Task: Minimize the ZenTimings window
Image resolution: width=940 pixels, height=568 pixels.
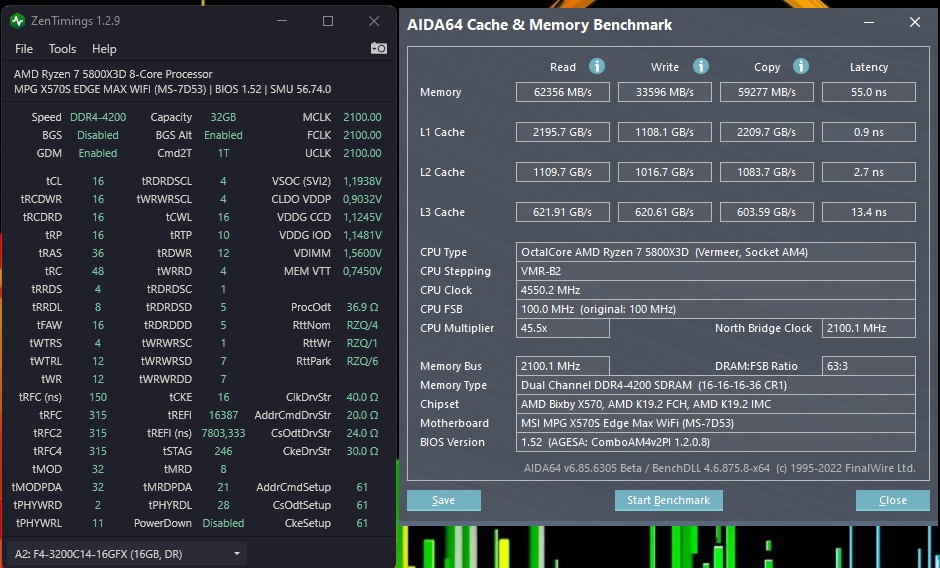Action: pos(282,21)
